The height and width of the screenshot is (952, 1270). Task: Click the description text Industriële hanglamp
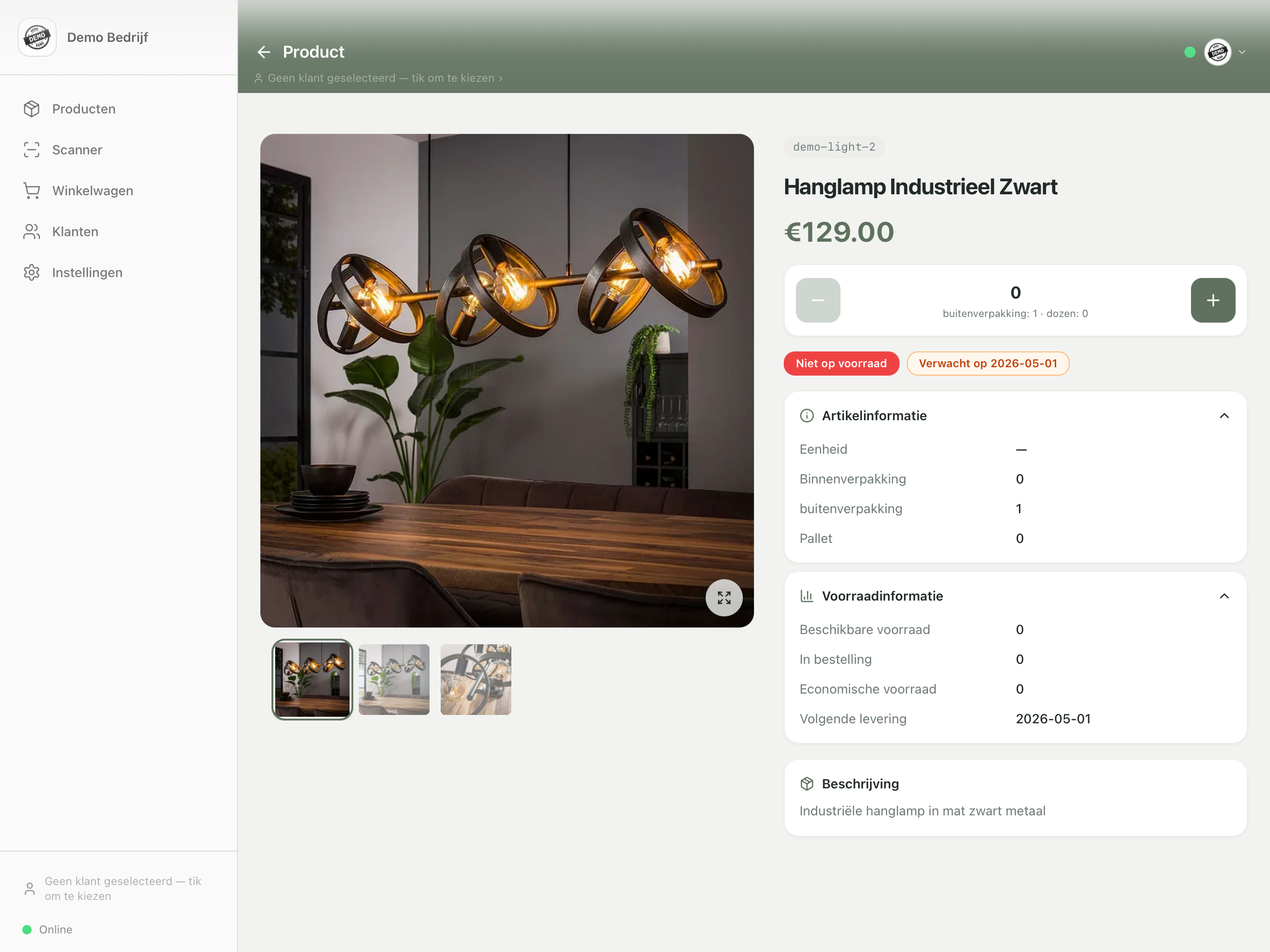(x=922, y=811)
